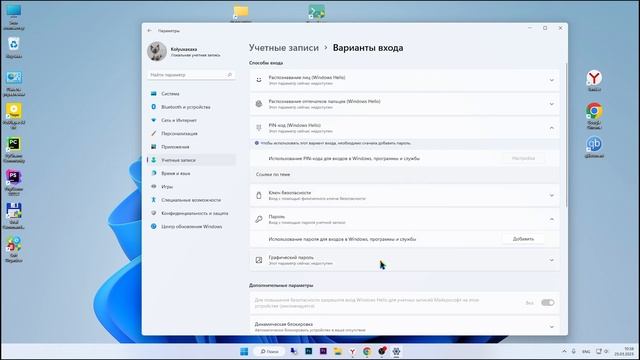Click the red round app taskbar icon
This screenshot has width=640, height=360.
click(x=382, y=351)
